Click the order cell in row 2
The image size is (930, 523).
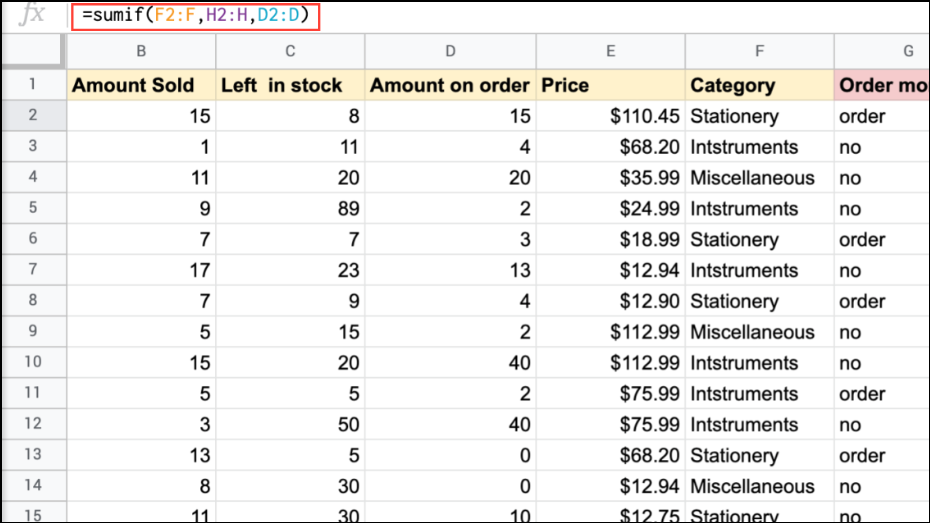click(880, 116)
